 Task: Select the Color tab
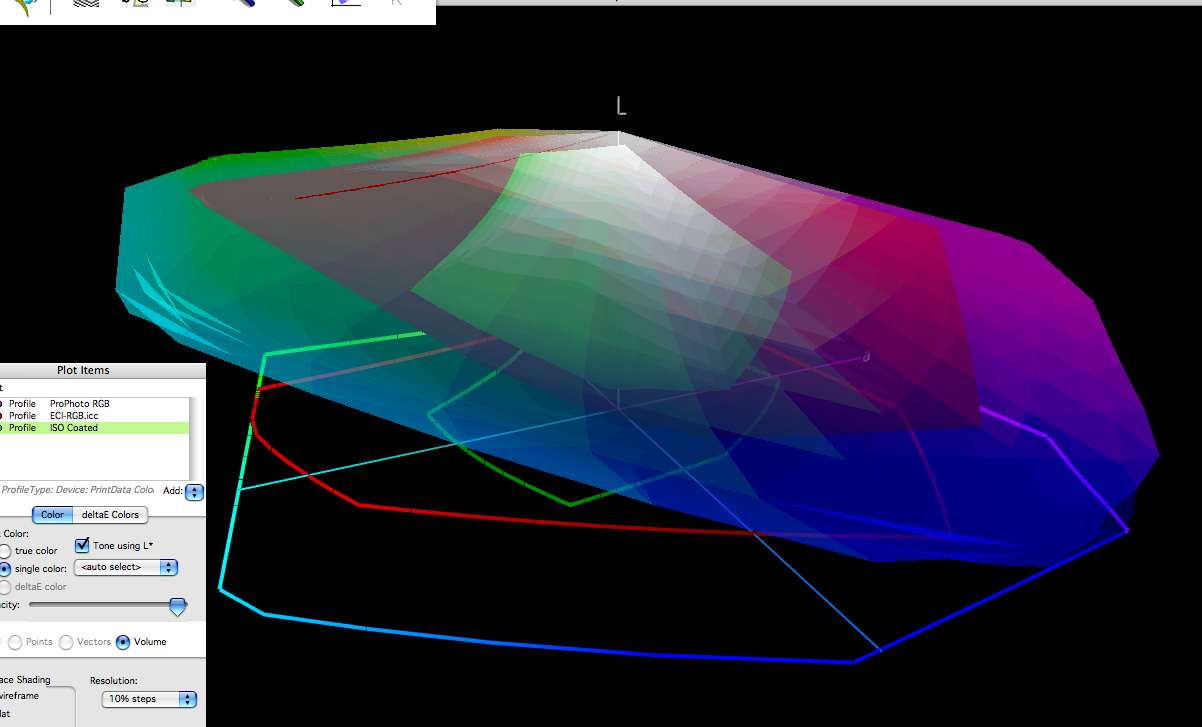51,514
